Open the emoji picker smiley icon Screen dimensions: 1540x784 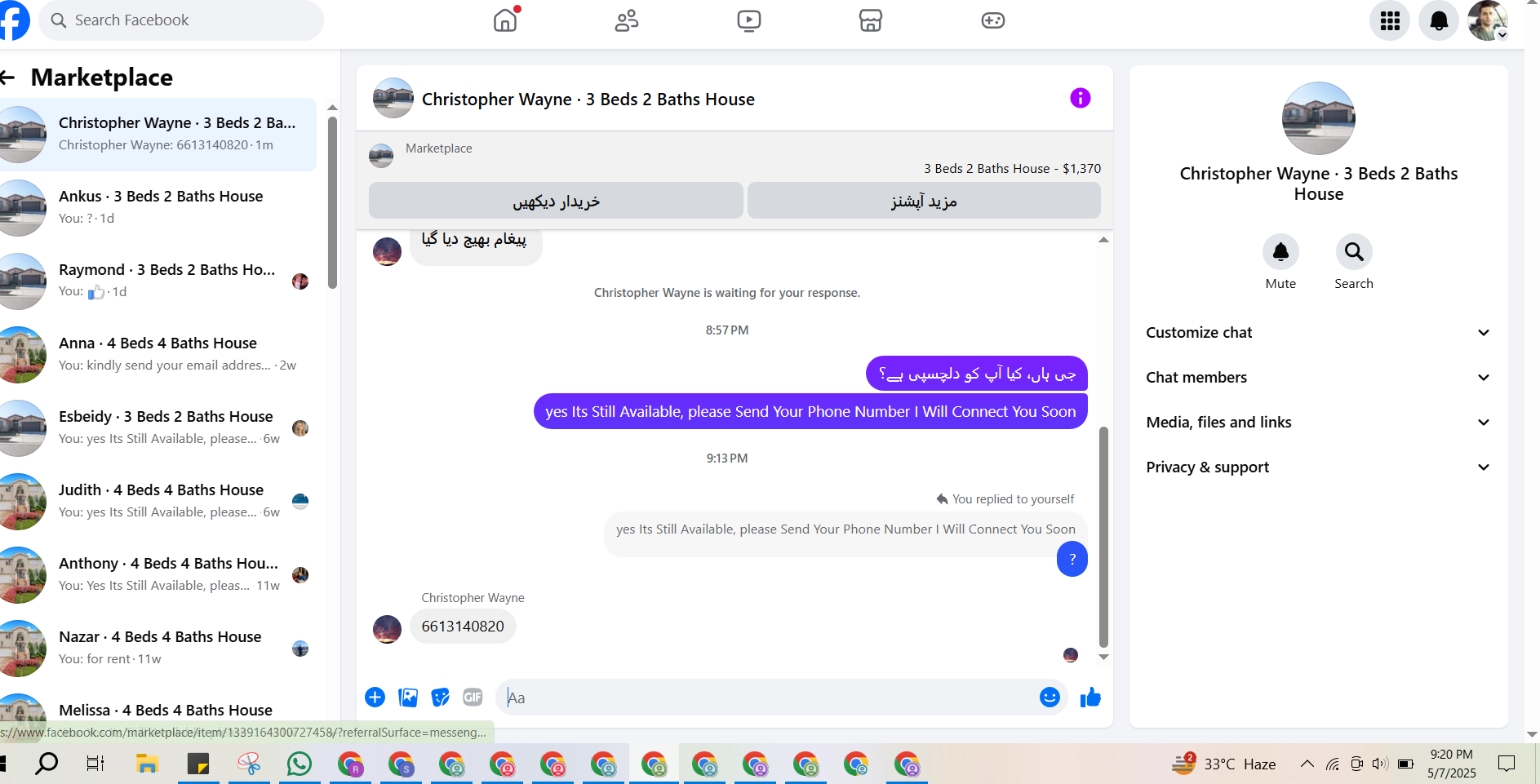coord(1050,697)
